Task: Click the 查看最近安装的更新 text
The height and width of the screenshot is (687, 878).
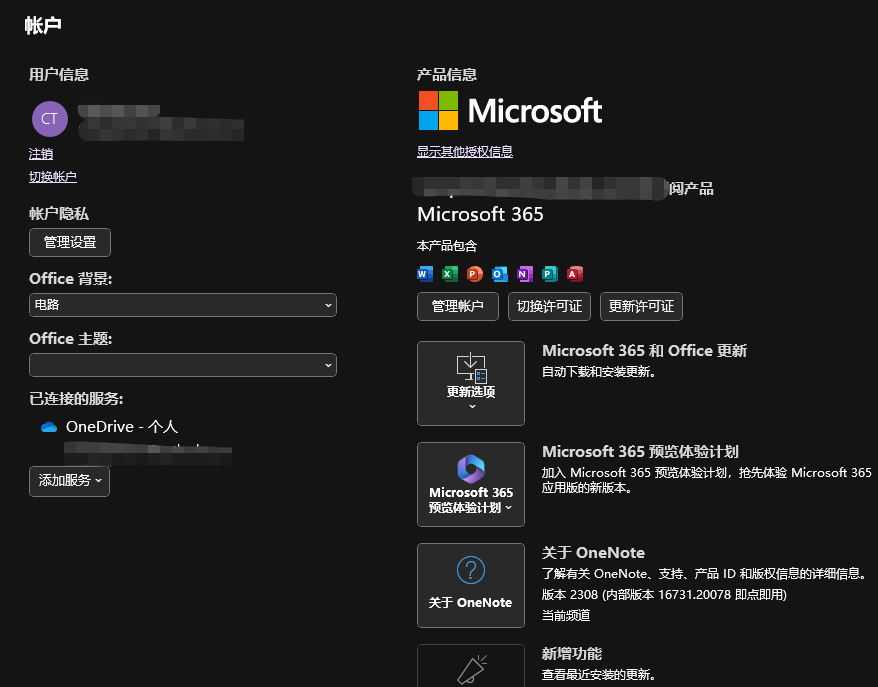Action: 599,675
